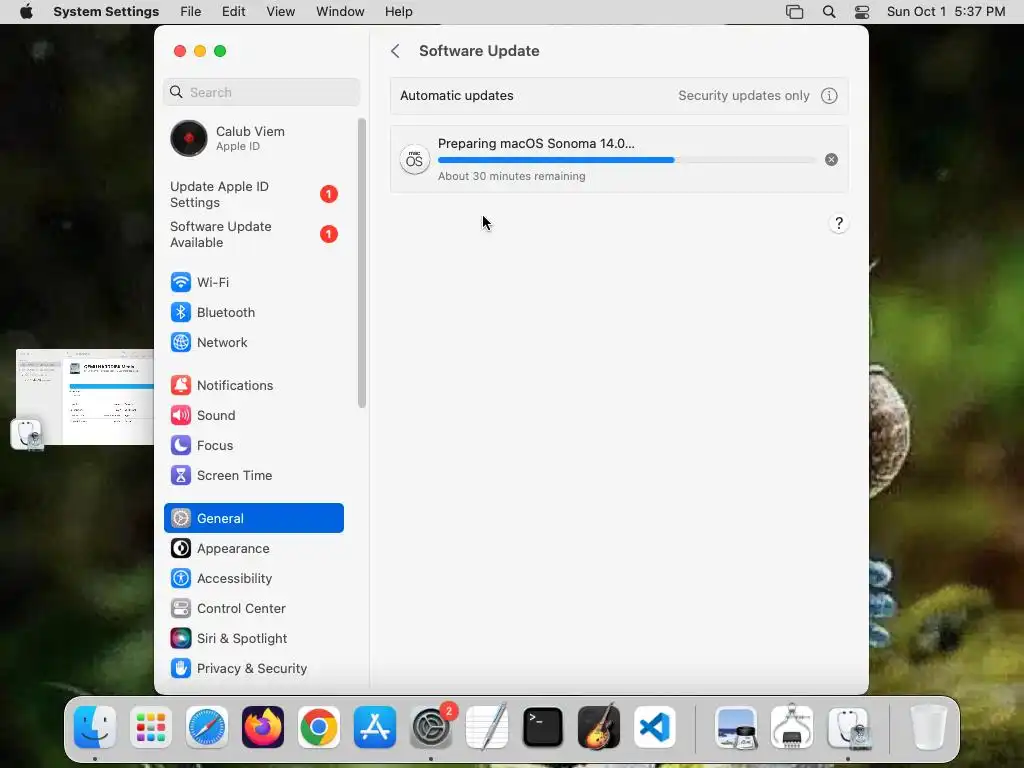The height and width of the screenshot is (768, 1024).
Task: Click Security updates only setting text
Action: coord(743,96)
